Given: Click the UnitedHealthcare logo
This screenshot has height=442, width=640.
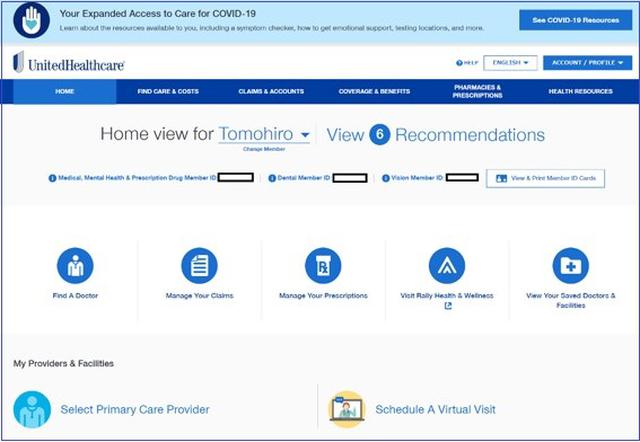Looking at the screenshot, I should (69, 62).
